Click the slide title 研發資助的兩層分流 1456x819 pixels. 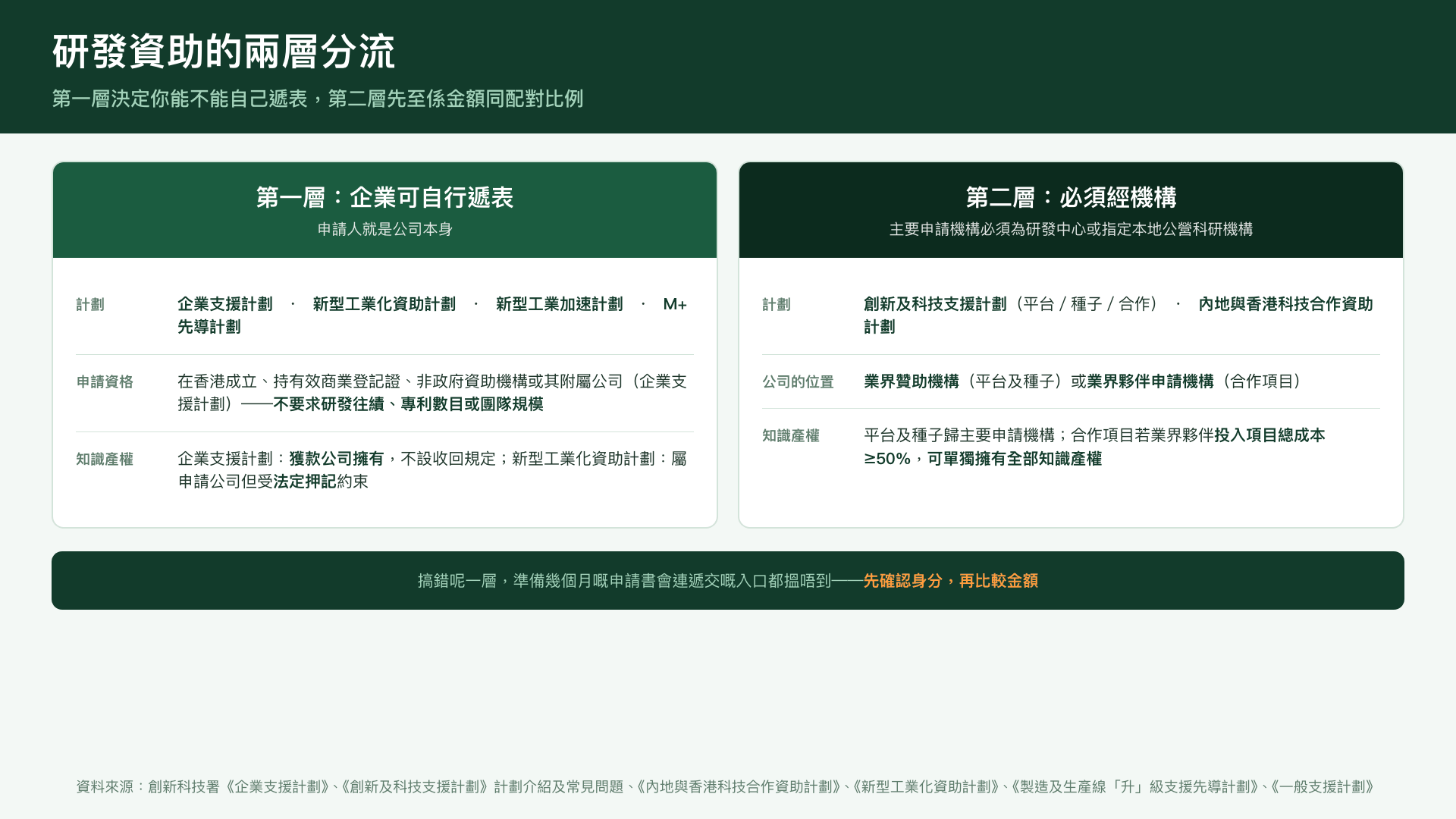(224, 52)
